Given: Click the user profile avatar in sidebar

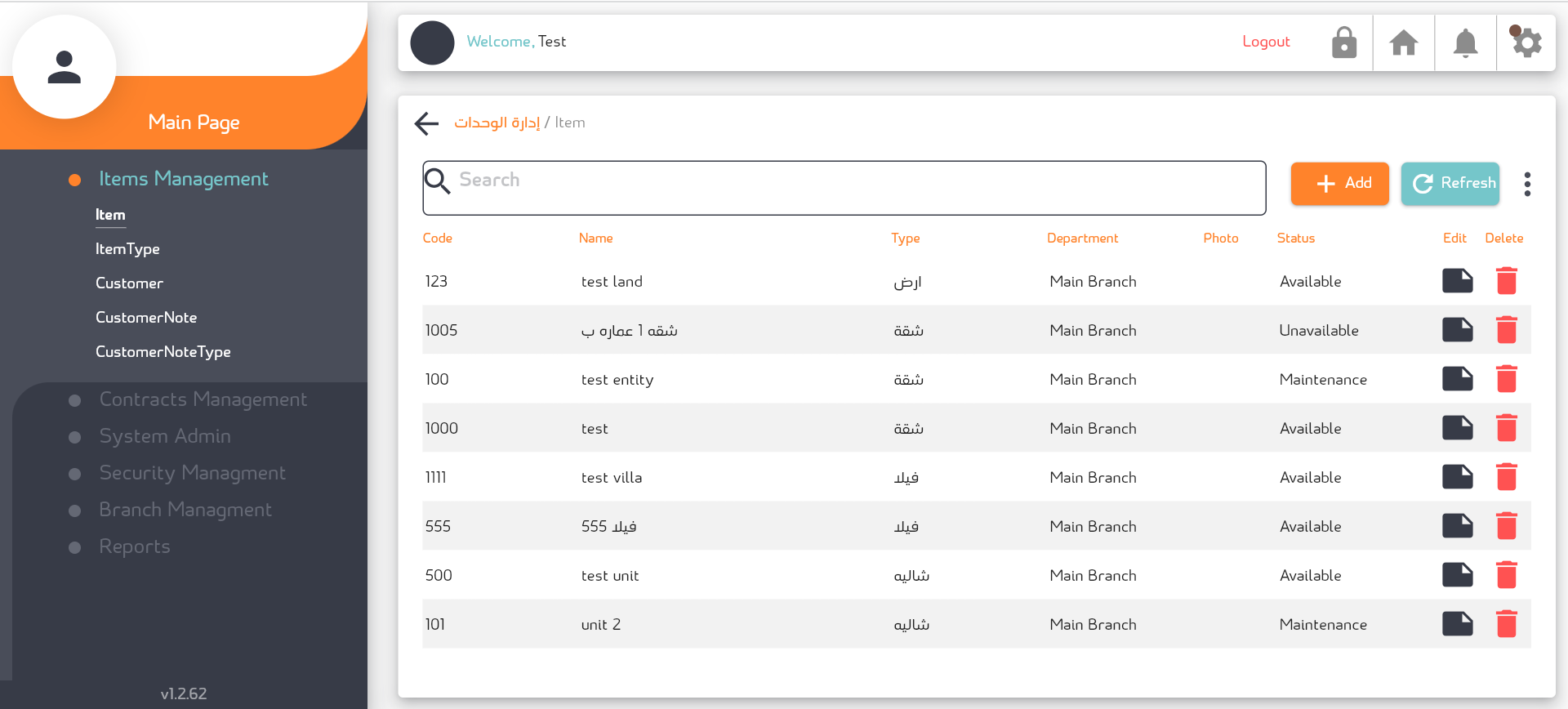Looking at the screenshot, I should [65, 67].
